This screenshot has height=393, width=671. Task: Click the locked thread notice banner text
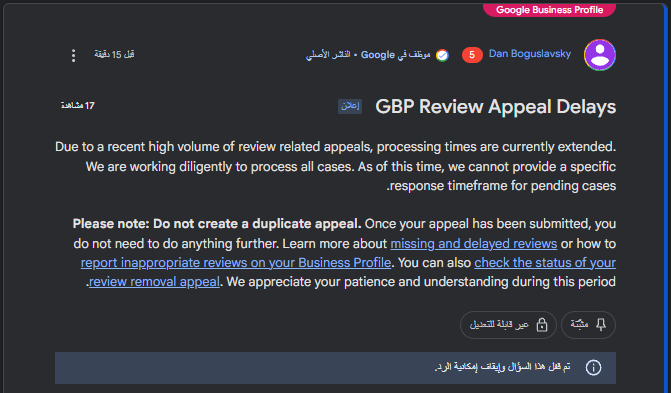point(502,367)
